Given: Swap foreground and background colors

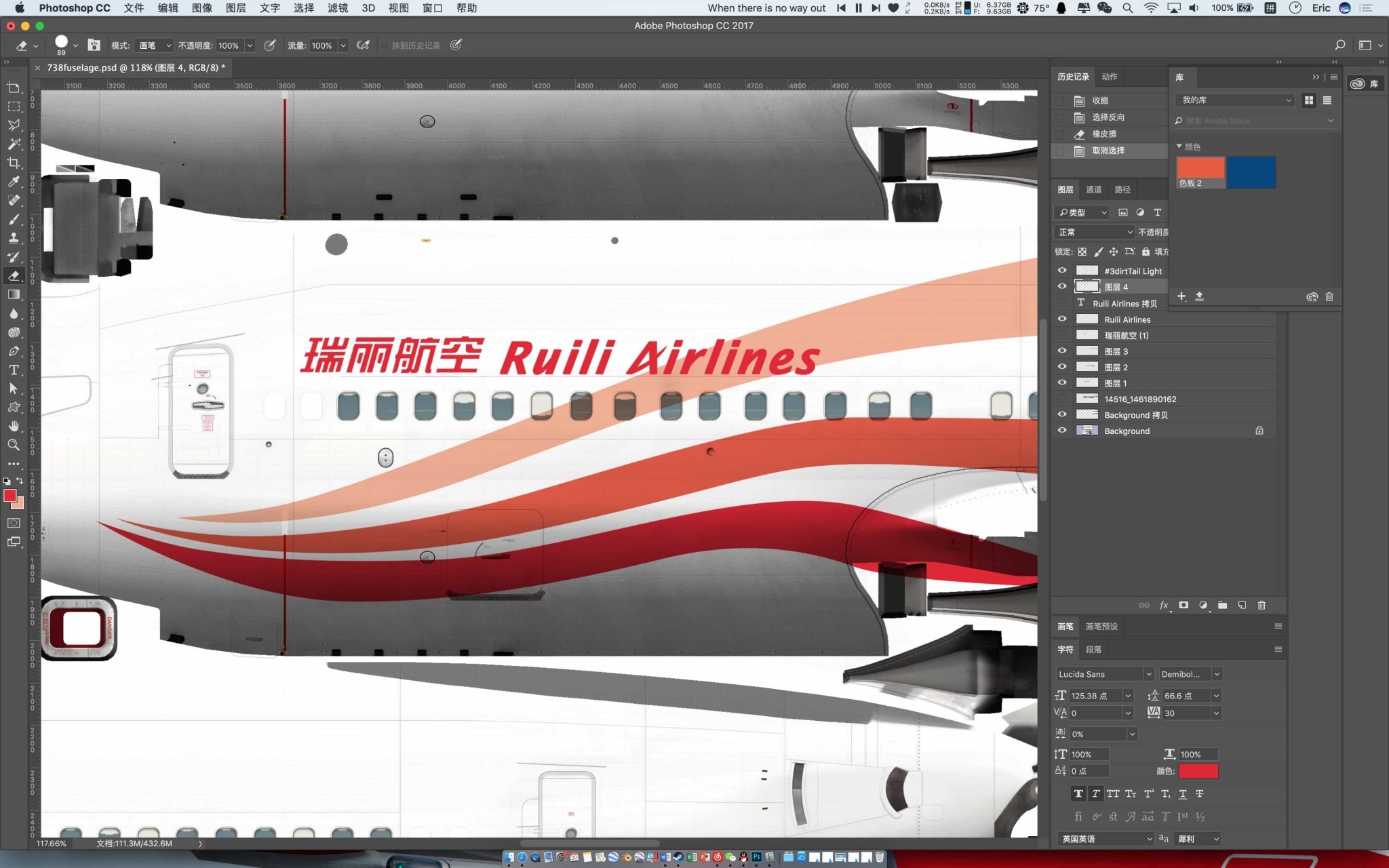Looking at the screenshot, I should 20,481.
